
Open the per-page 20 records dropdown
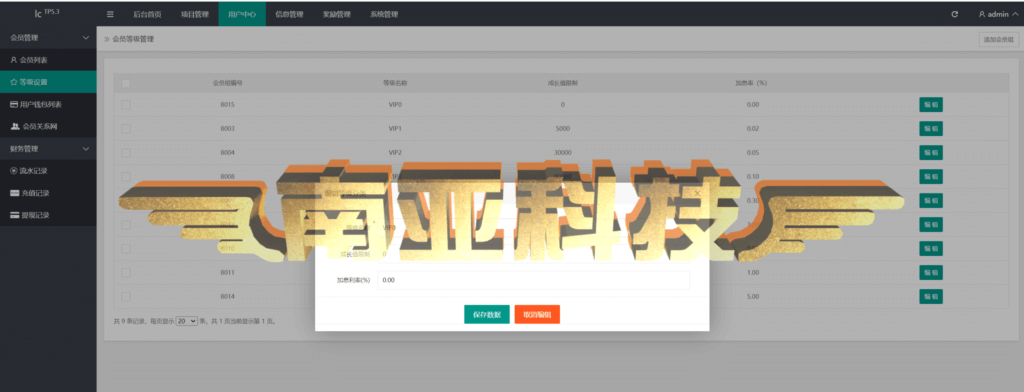[187, 321]
